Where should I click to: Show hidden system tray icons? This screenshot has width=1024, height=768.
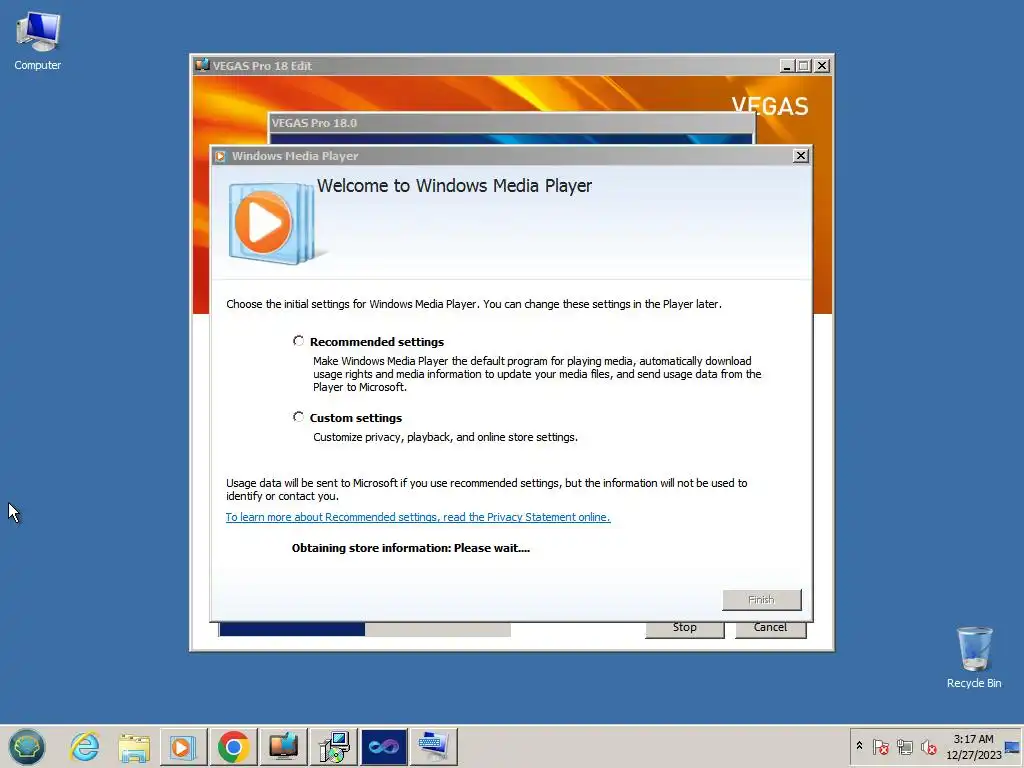[859, 746]
